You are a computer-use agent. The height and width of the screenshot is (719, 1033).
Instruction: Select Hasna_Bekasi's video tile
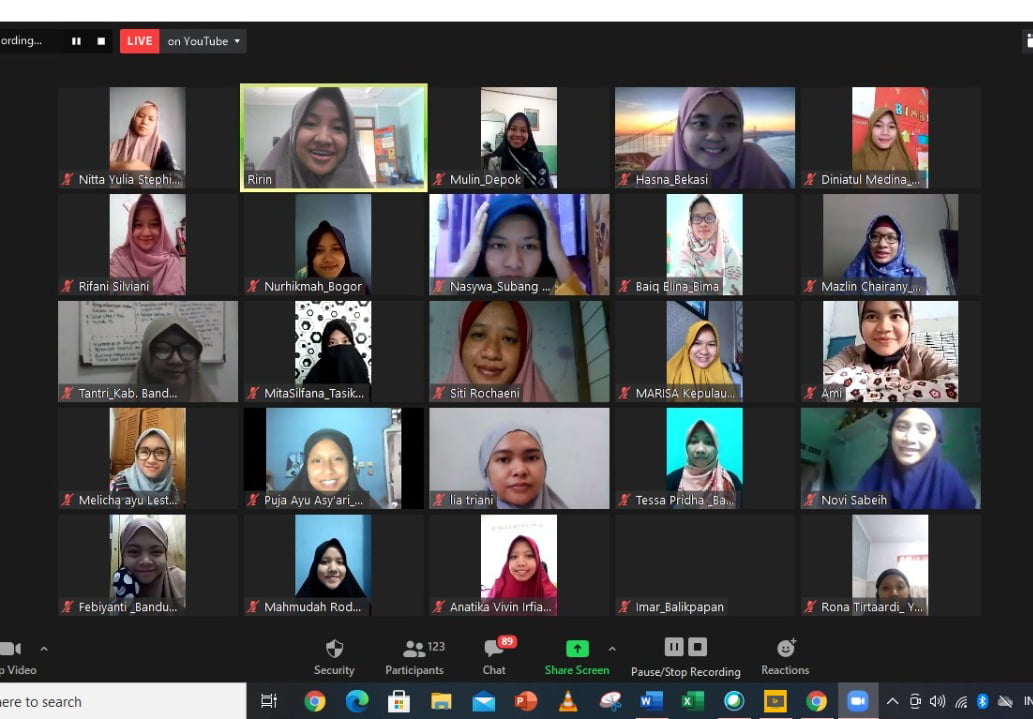(x=704, y=137)
